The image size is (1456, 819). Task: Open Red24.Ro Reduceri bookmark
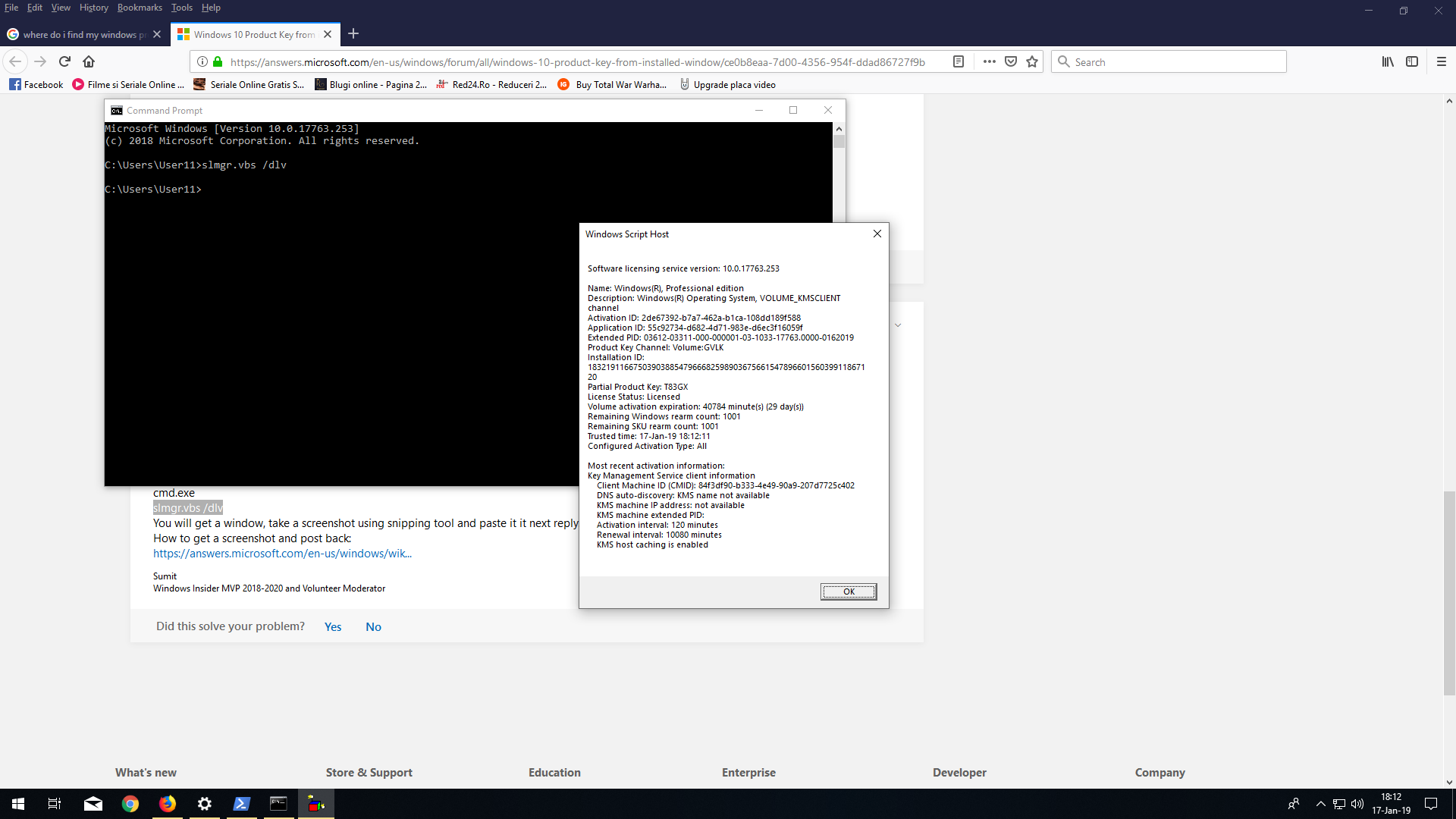click(x=491, y=85)
